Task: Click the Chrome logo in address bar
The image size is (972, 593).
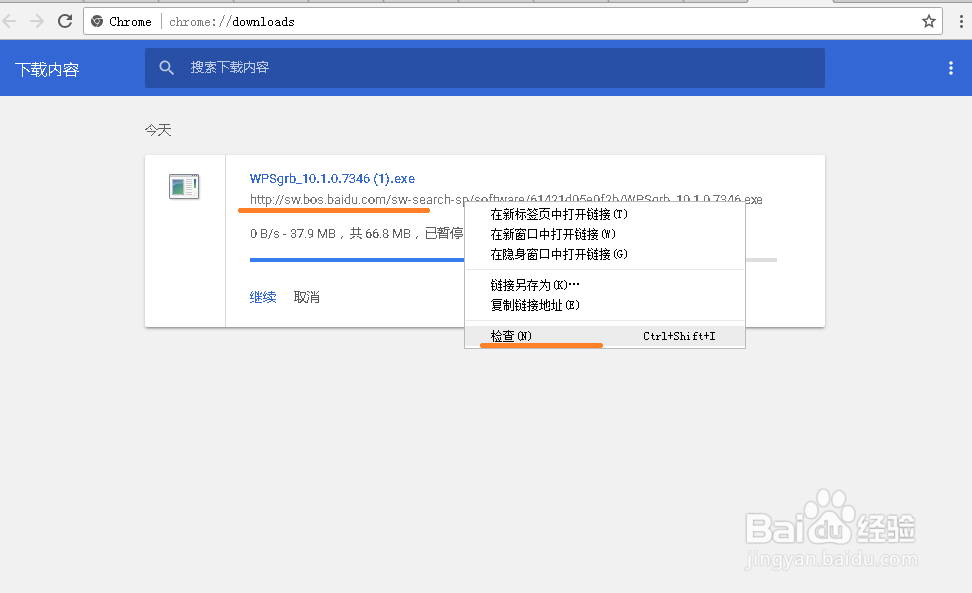Action: (97, 22)
